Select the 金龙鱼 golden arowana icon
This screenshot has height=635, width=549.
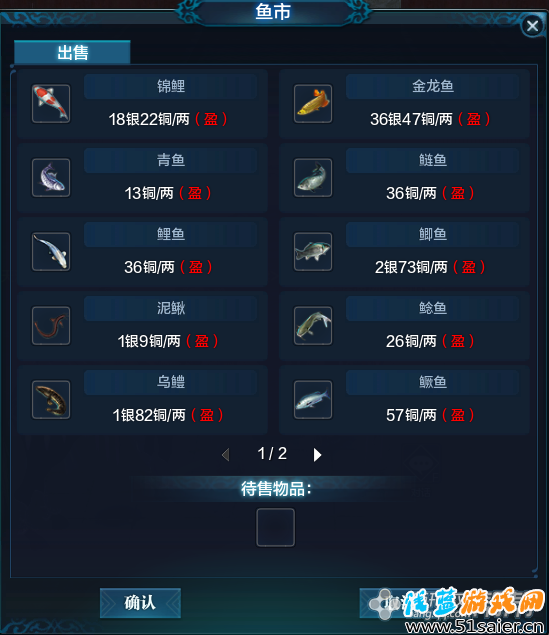pyautogui.click(x=313, y=104)
